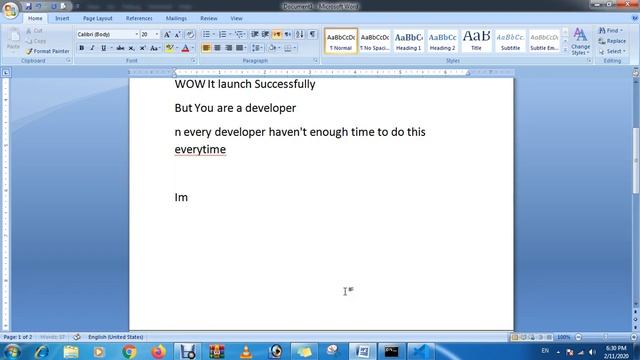Apply the text highlight color
This screenshot has height=360, width=640.
[169, 48]
